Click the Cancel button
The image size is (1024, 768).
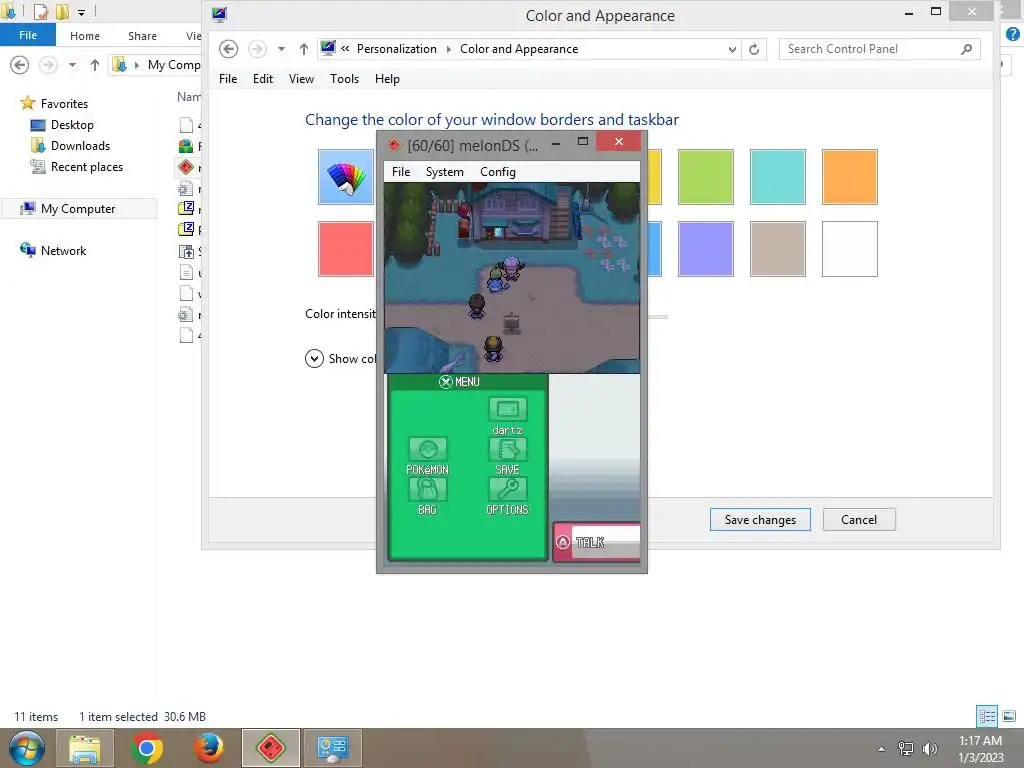coord(859,520)
